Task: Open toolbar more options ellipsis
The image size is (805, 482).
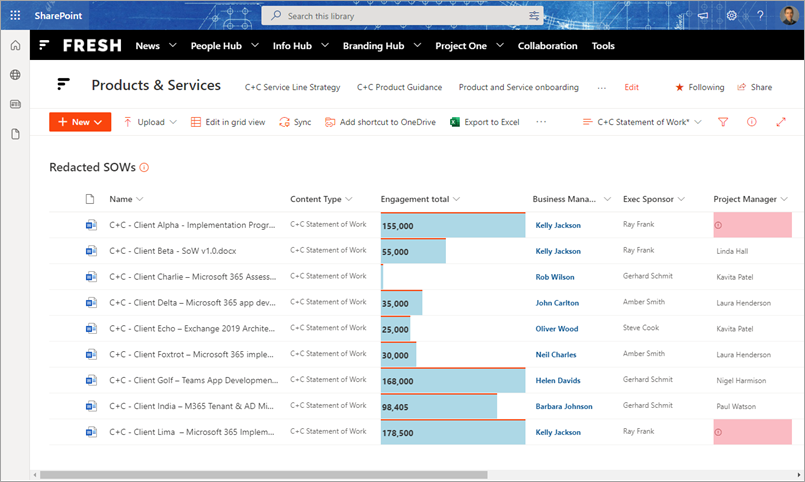Action: click(541, 122)
